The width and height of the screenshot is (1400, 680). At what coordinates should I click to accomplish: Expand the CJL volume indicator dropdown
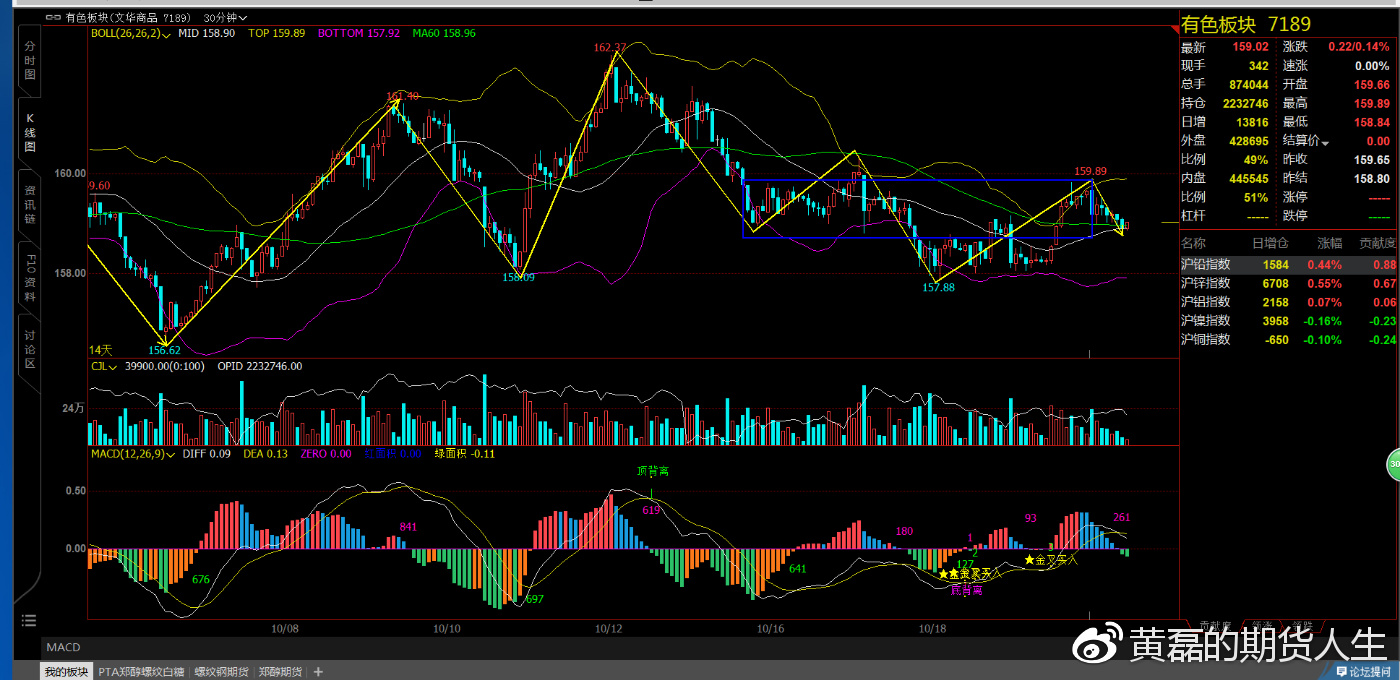click(x=103, y=366)
